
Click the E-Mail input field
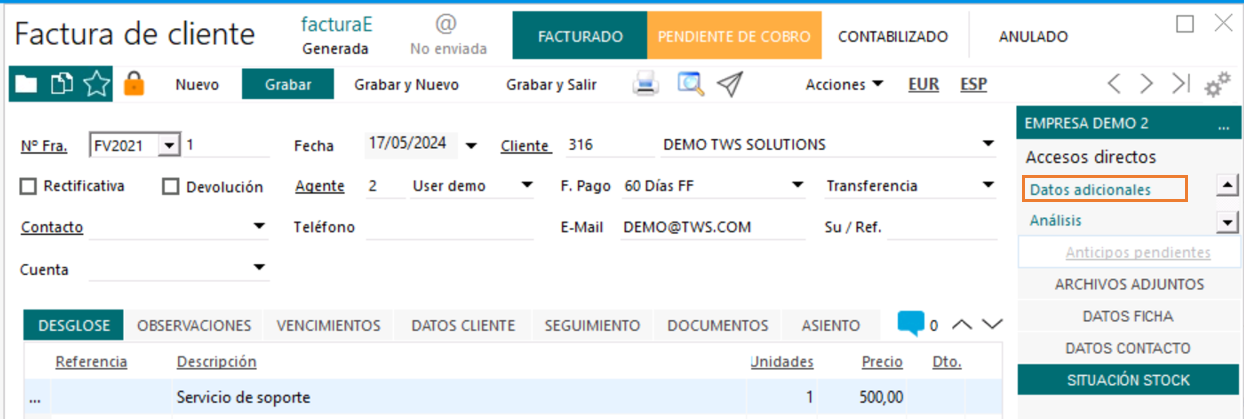click(x=710, y=228)
